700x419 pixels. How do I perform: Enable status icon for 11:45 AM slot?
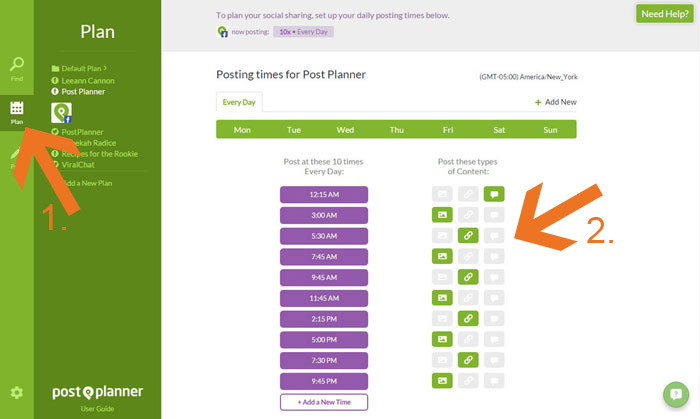(494, 298)
